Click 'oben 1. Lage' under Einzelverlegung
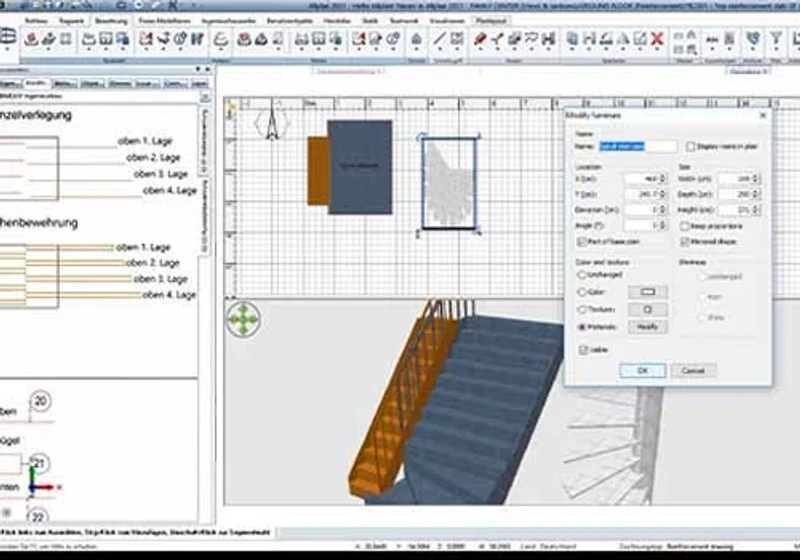The image size is (800, 560). point(145,141)
